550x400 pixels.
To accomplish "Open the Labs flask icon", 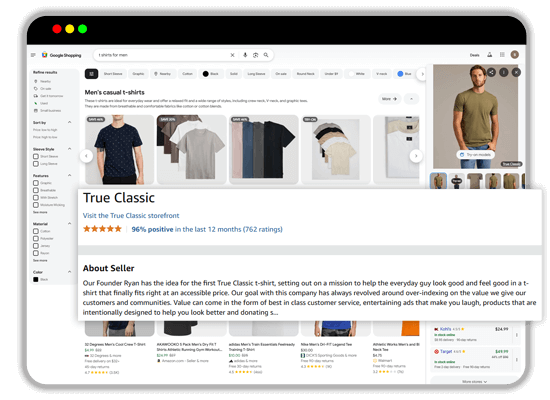I will [x=490, y=55].
